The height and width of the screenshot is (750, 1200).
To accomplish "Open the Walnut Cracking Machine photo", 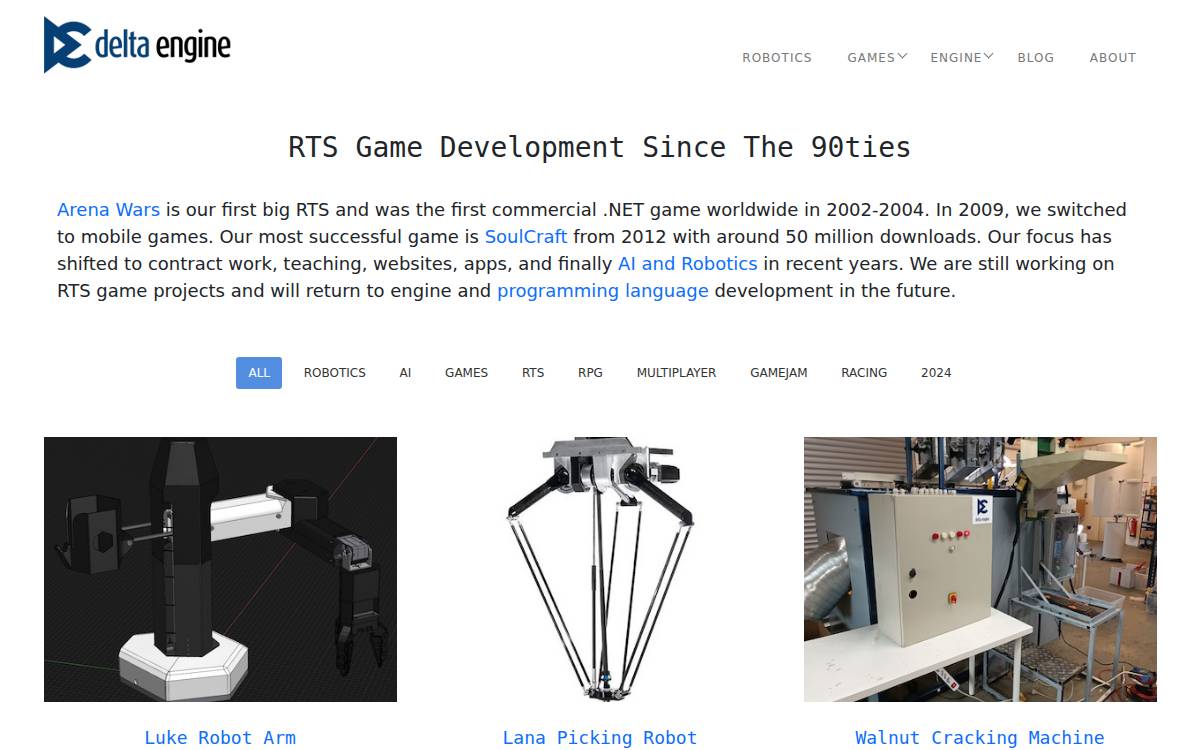I will coord(980,569).
